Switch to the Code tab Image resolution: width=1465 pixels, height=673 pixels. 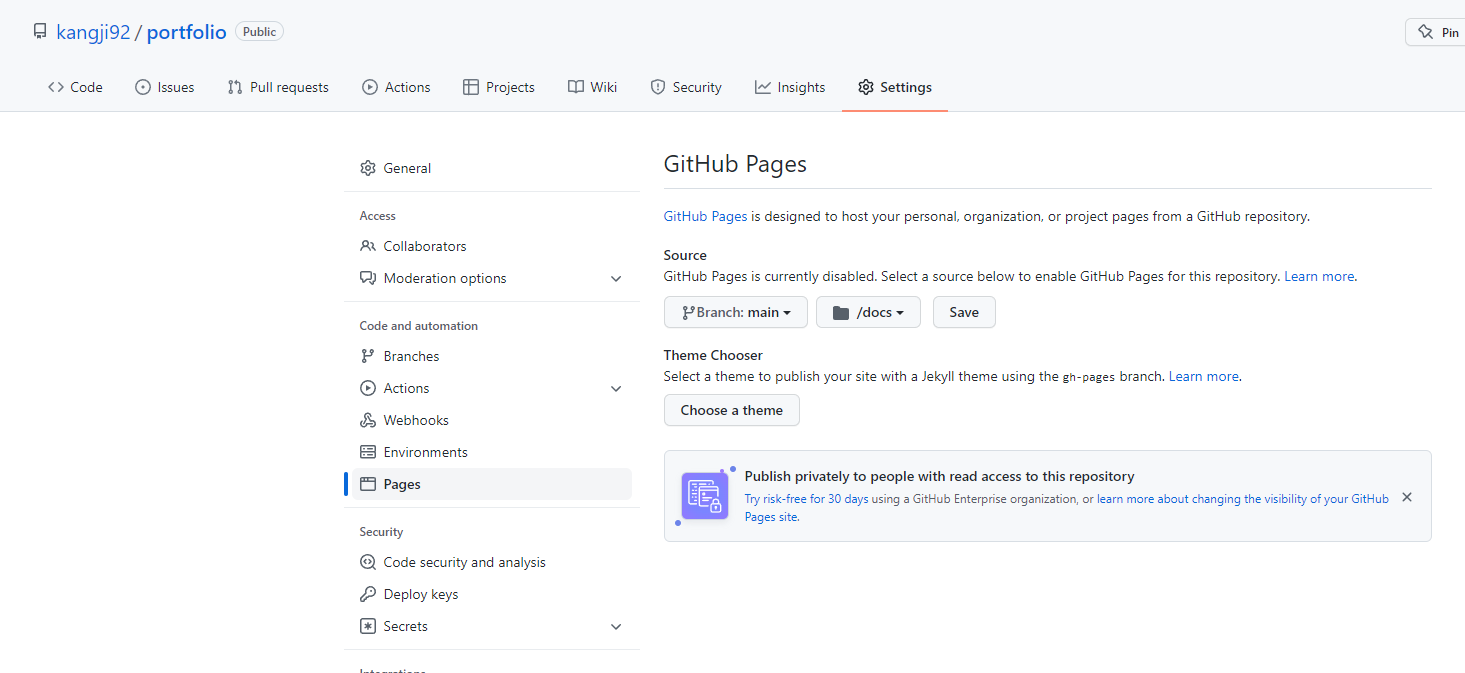point(75,87)
